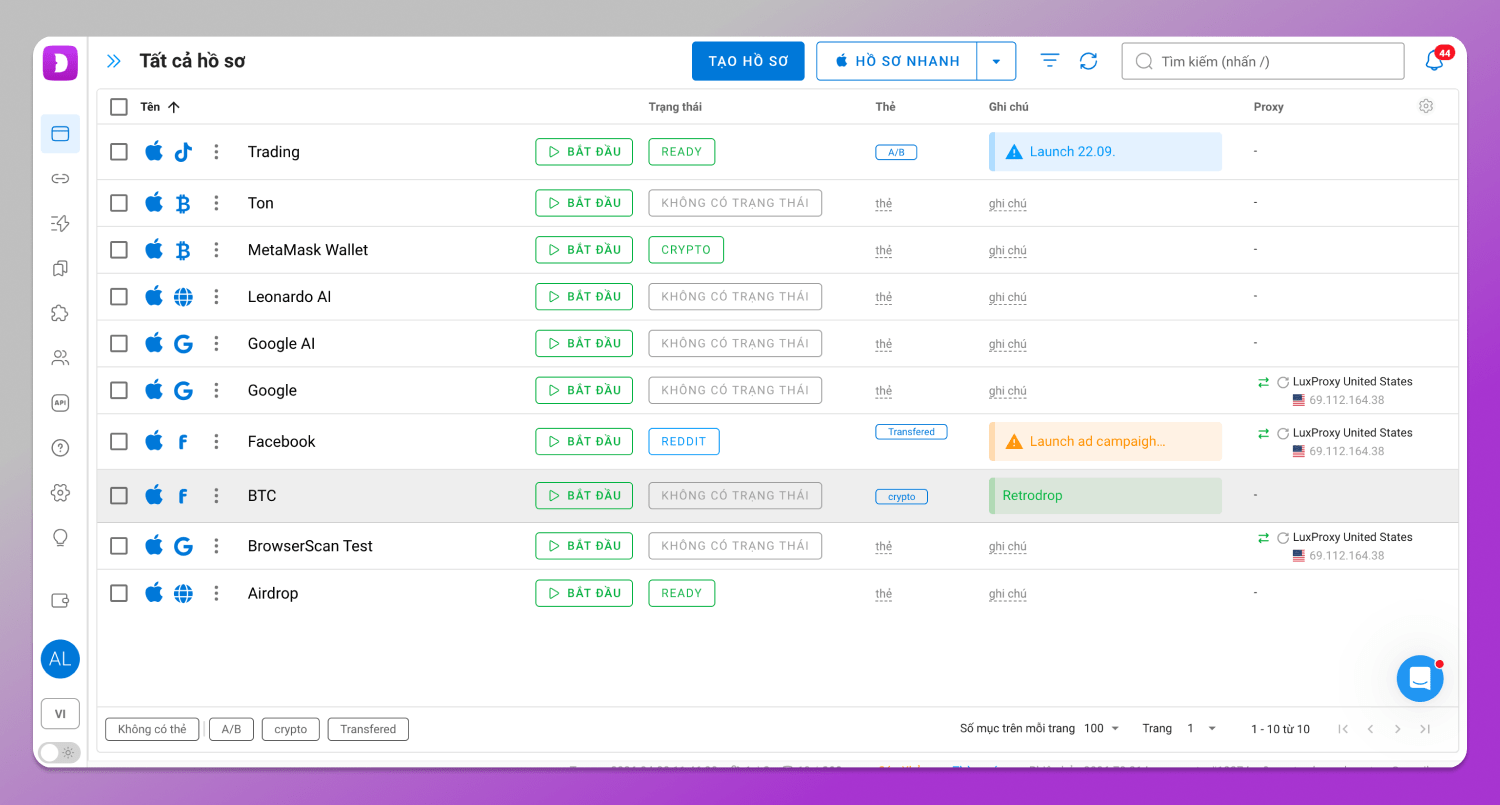Click the notification bell icon

(x=1434, y=61)
